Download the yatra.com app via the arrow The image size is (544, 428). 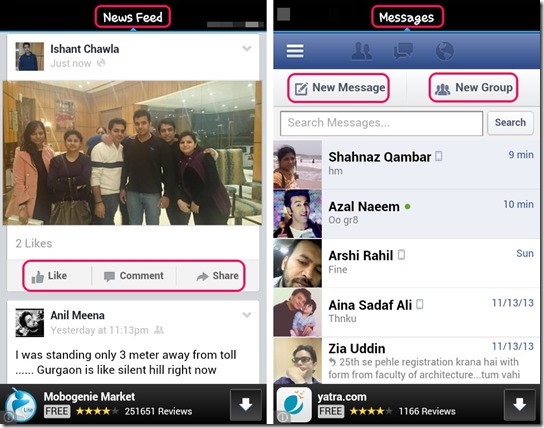(x=520, y=405)
